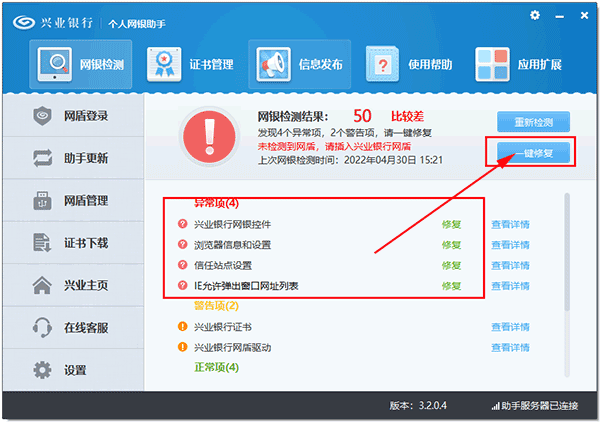Click the 兴业银行 logo
The width and height of the screenshot is (600, 422).
[24, 23]
